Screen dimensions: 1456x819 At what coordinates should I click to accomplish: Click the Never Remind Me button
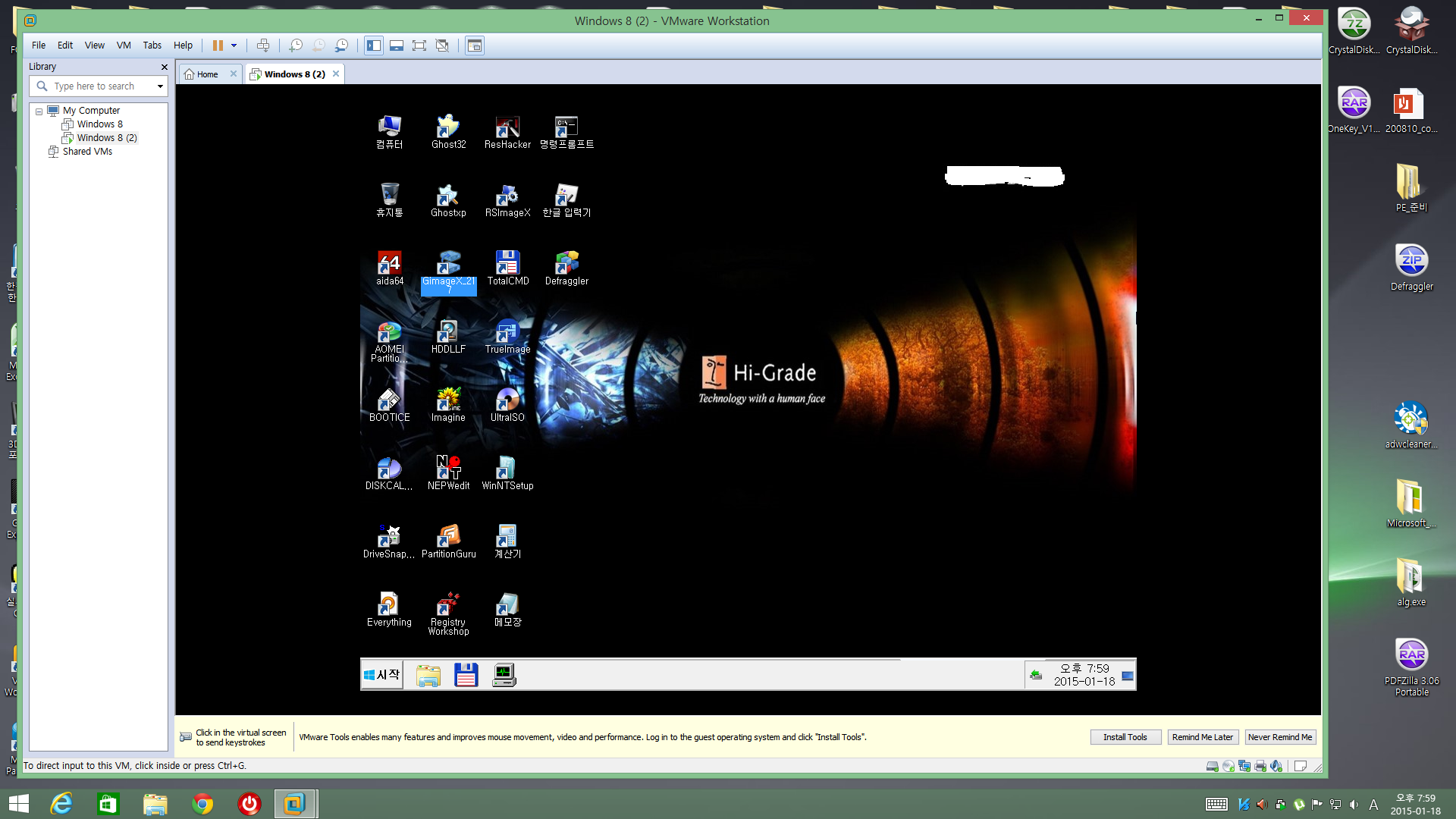[x=1280, y=737]
